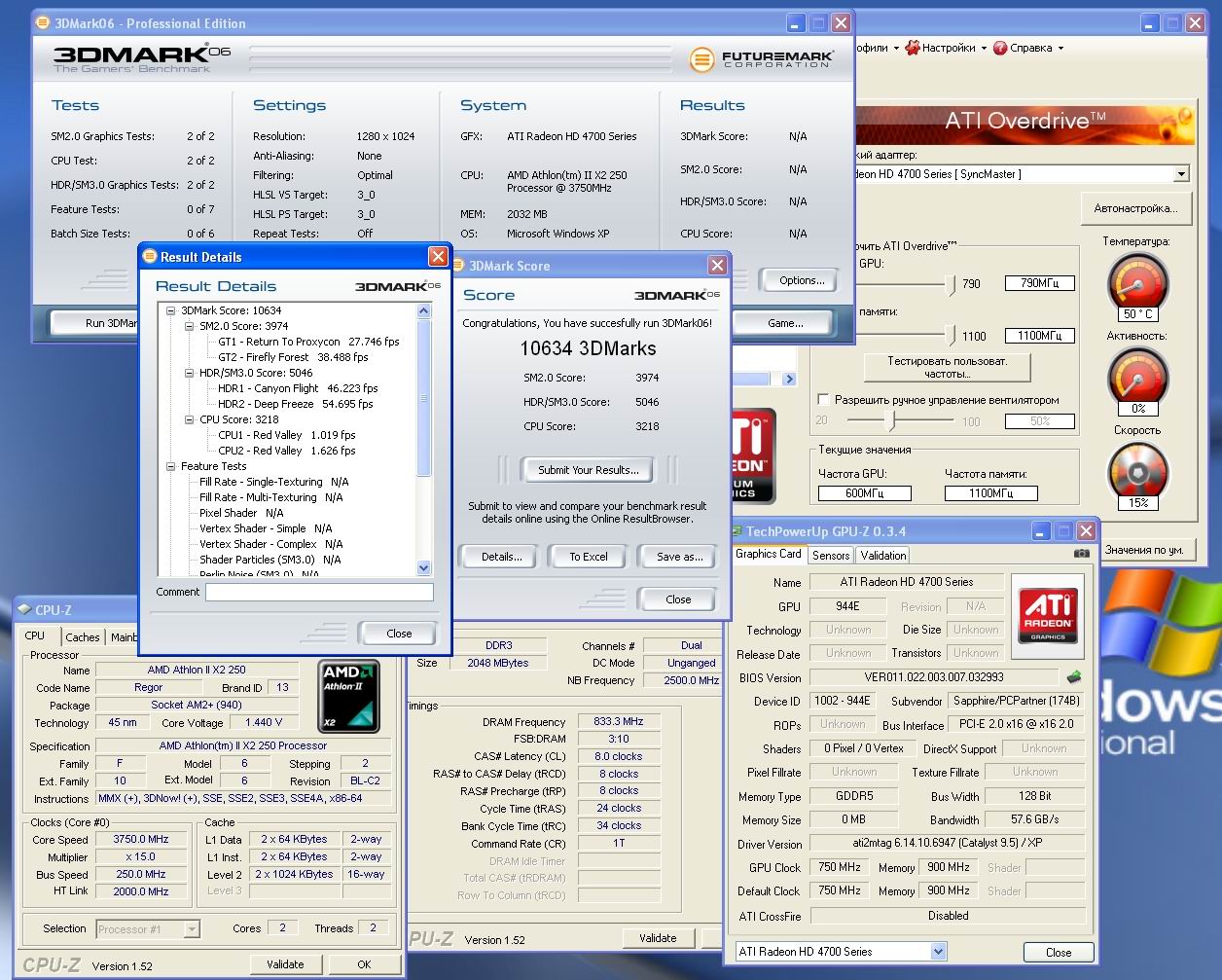
Task: Click Submit Your Results button
Action: click(x=589, y=470)
